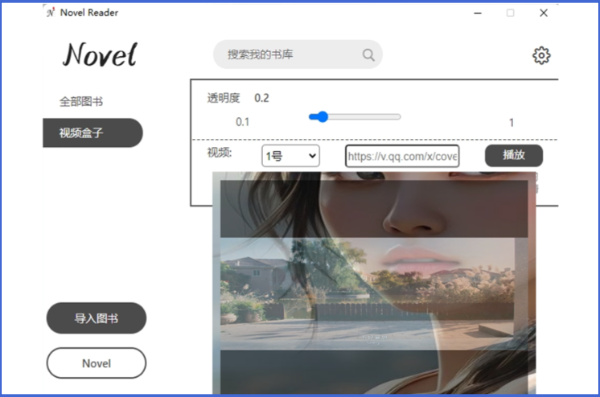This screenshot has height=397, width=600.
Task: Minimize the Novel Reader window
Action: (x=478, y=13)
